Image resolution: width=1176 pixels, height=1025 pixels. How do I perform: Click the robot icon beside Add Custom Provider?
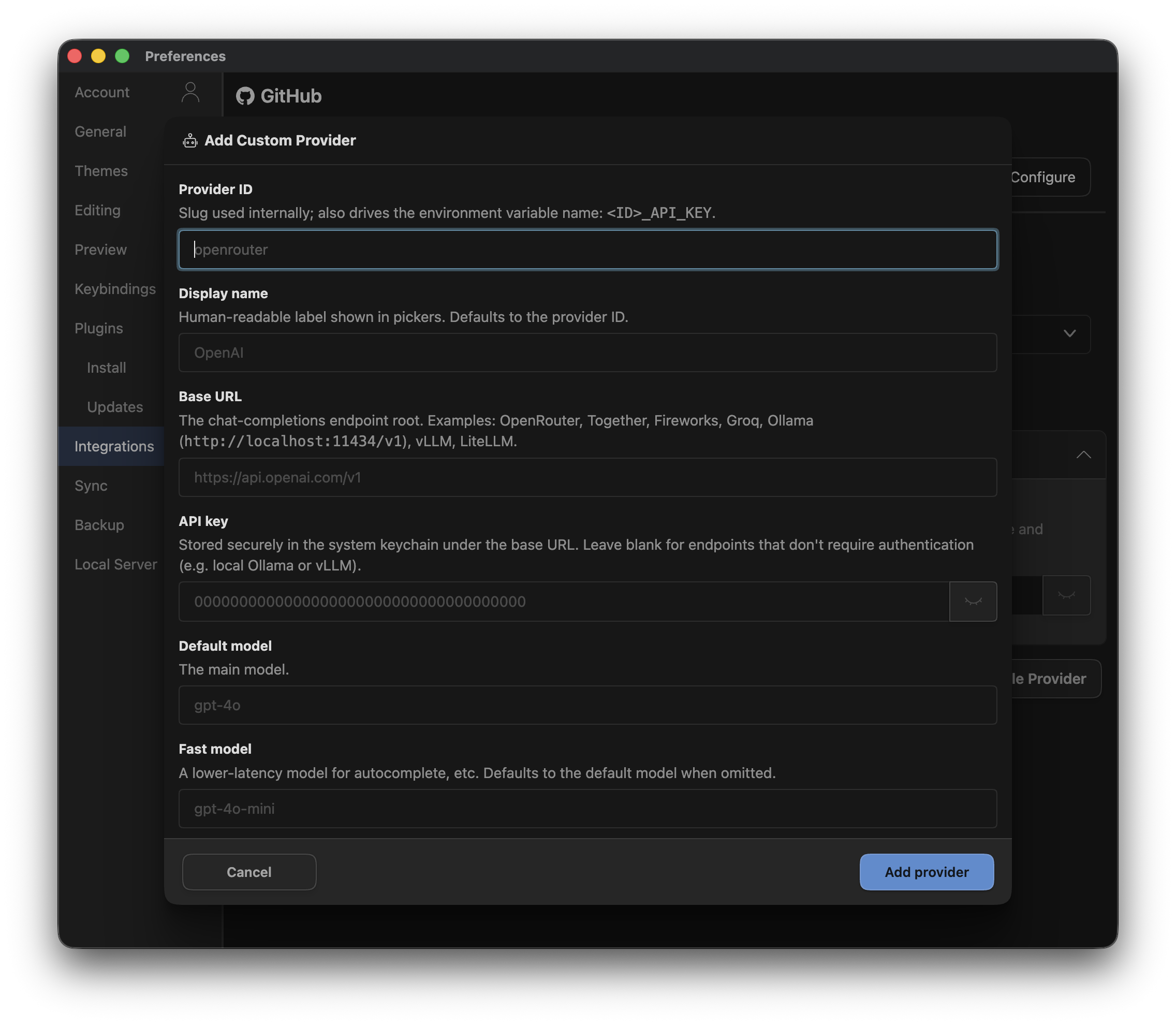190,140
